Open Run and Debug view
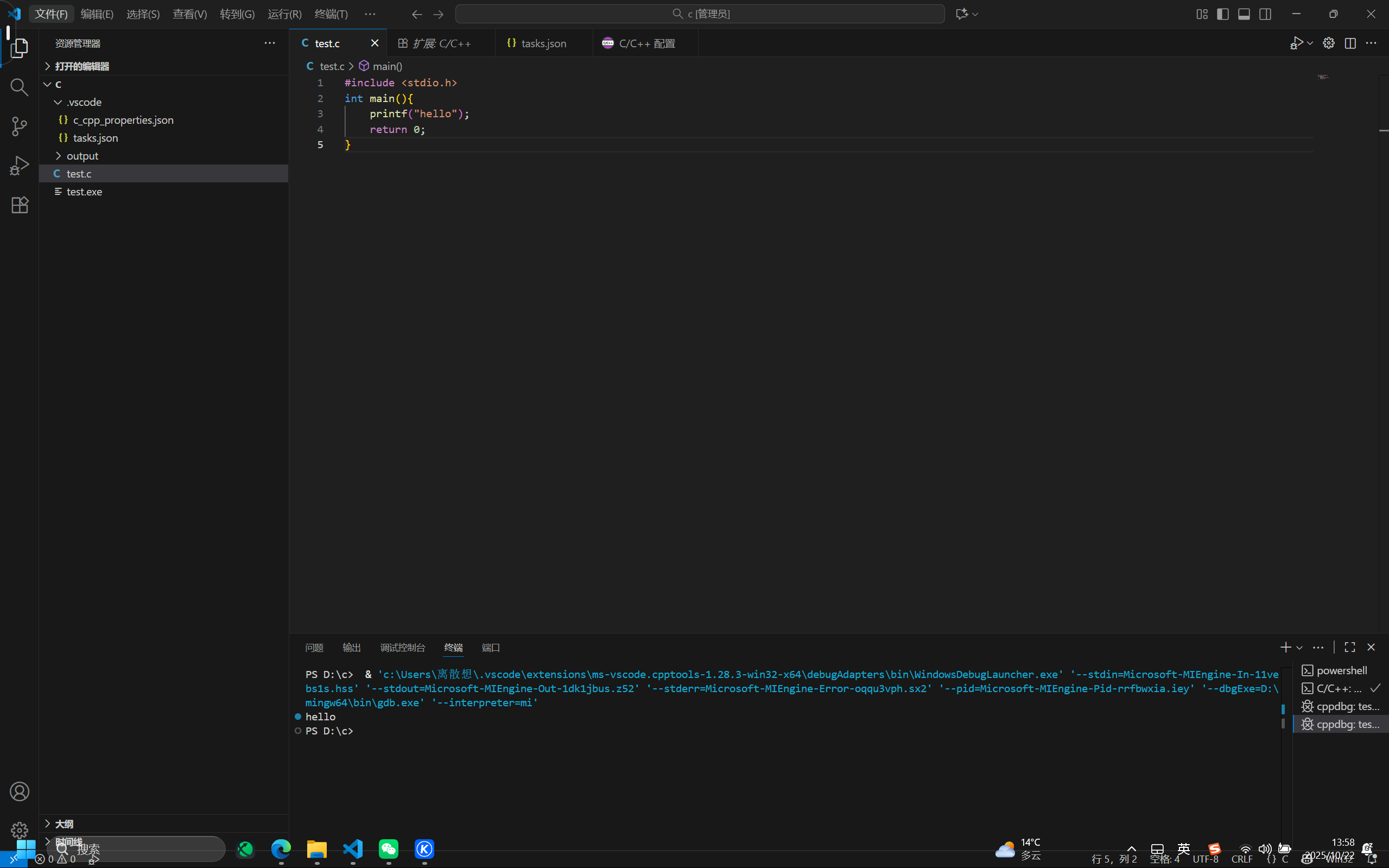This screenshot has height=868, width=1389. (19, 166)
